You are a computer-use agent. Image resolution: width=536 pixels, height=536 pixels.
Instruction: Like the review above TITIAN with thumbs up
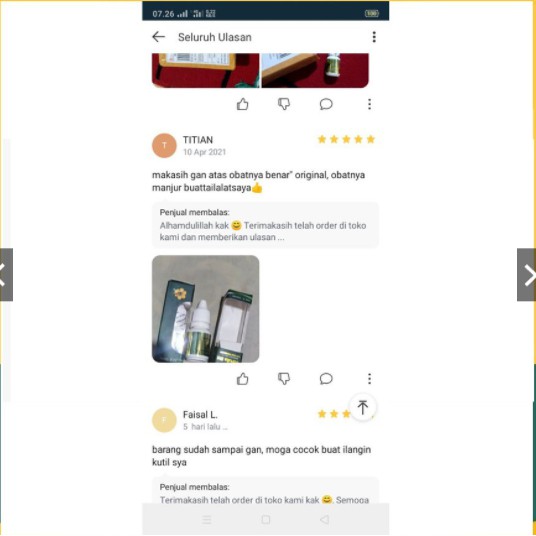coord(242,104)
